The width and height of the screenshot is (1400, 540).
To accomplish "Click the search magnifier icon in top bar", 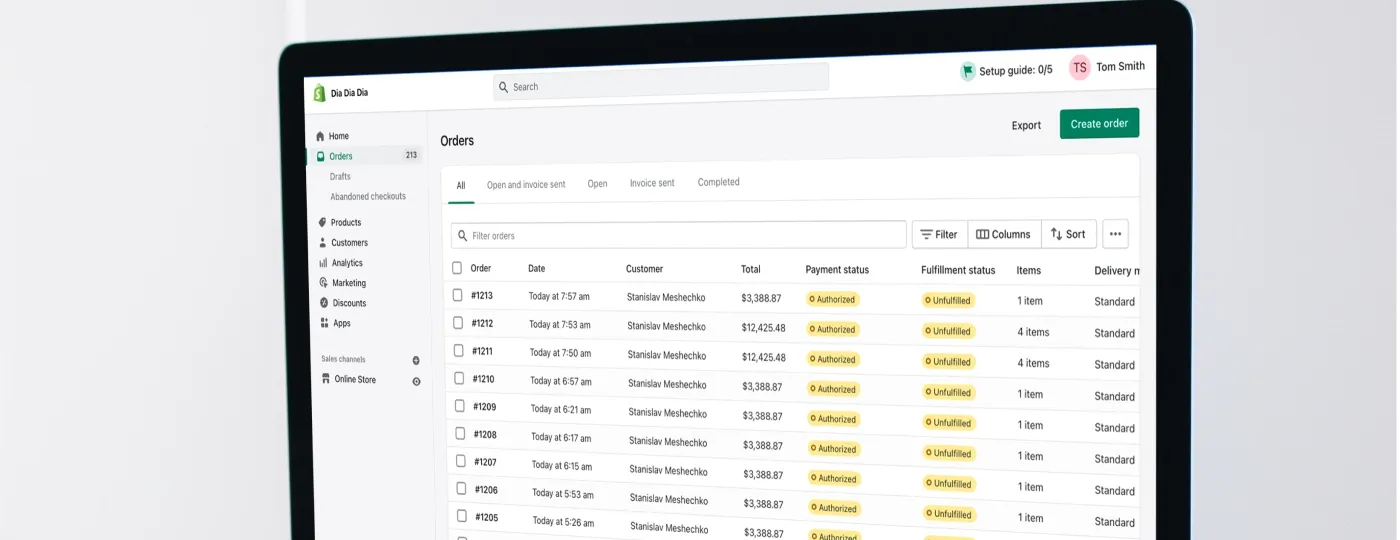I will 504,87.
